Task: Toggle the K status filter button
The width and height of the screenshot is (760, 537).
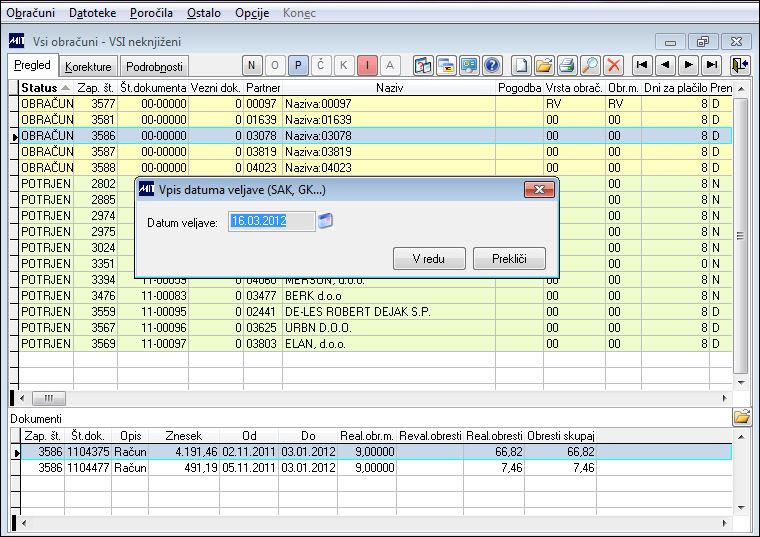Action: click(344, 65)
